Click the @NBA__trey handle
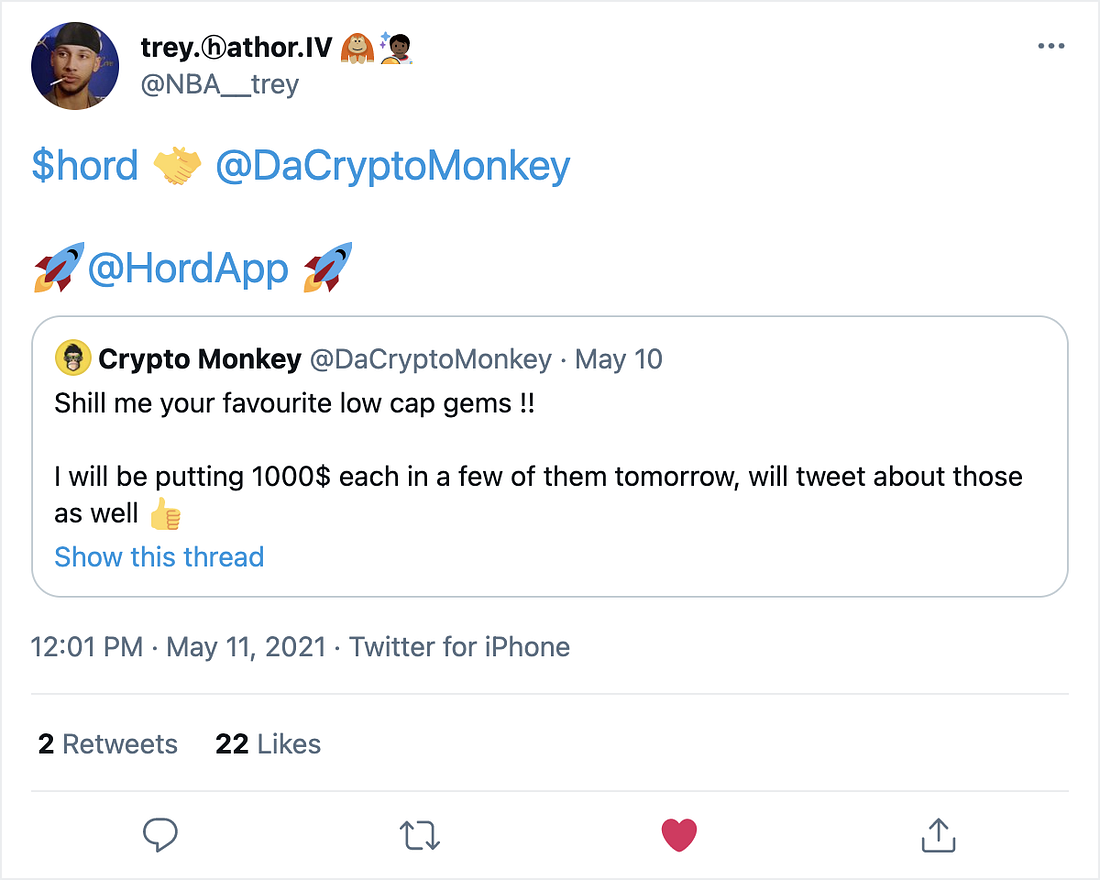The image size is (1100, 880). coord(220,85)
